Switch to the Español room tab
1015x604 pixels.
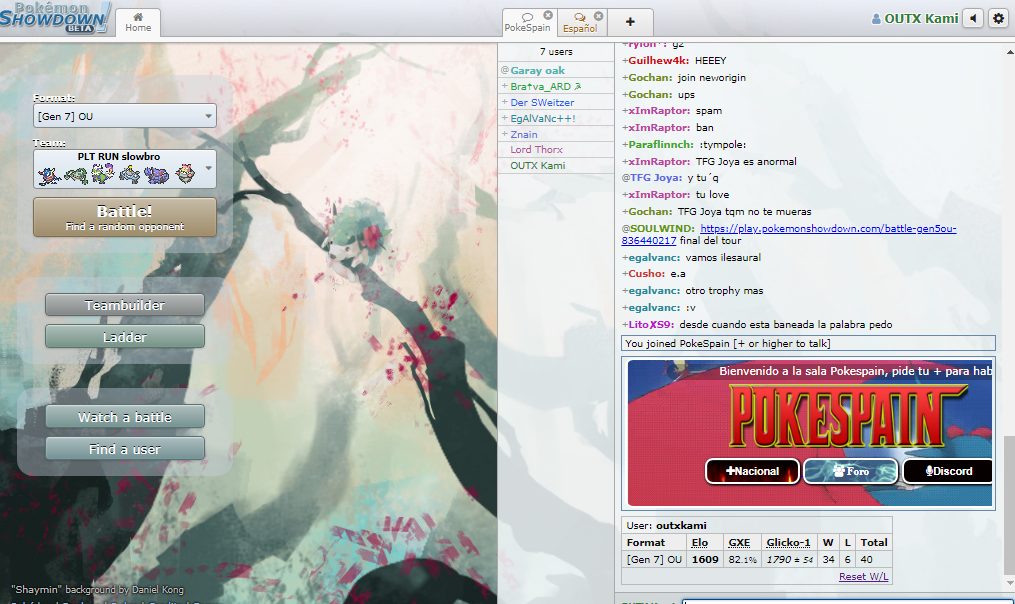579,22
